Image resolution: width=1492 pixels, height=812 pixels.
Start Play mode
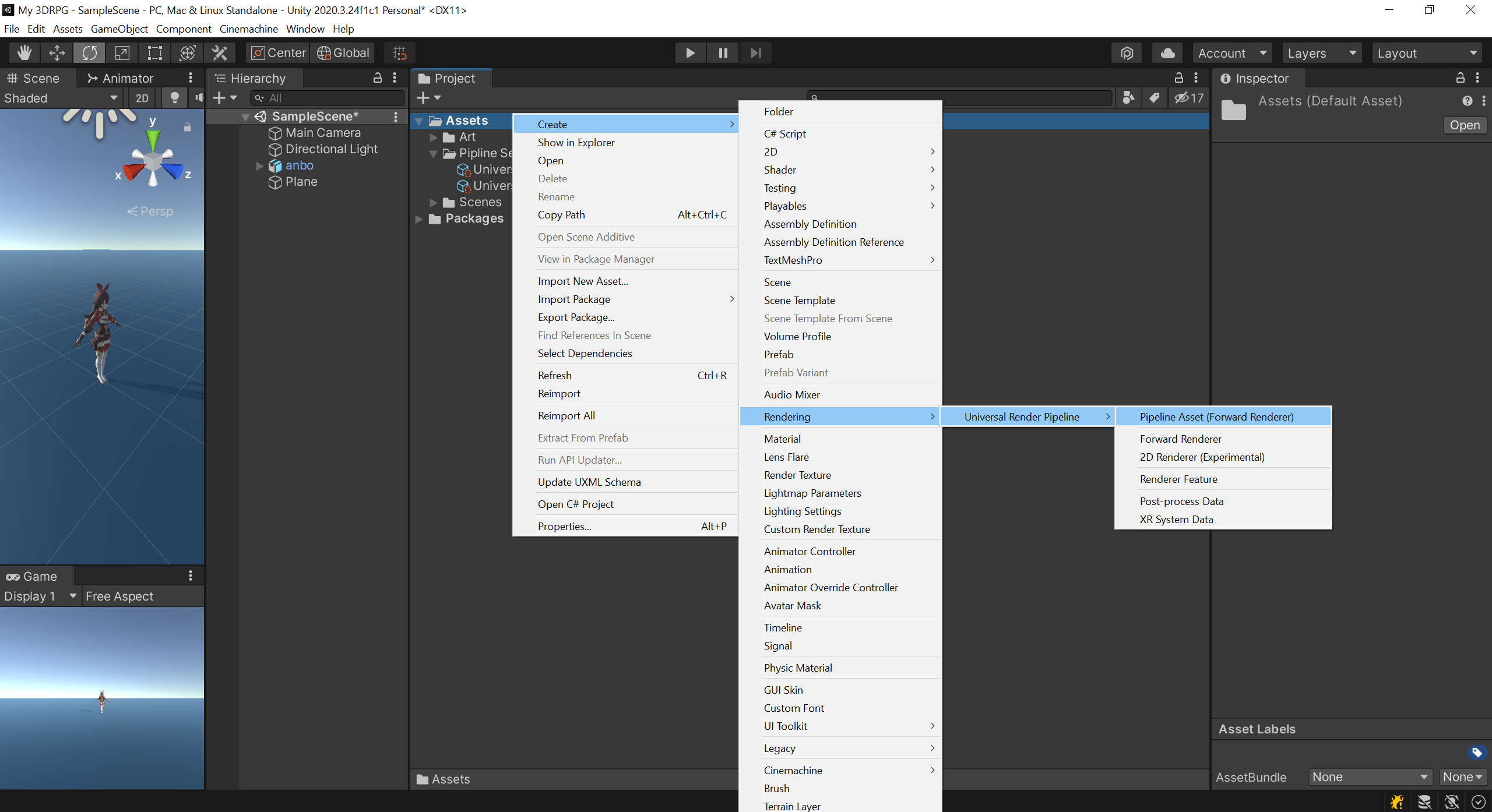pos(690,53)
